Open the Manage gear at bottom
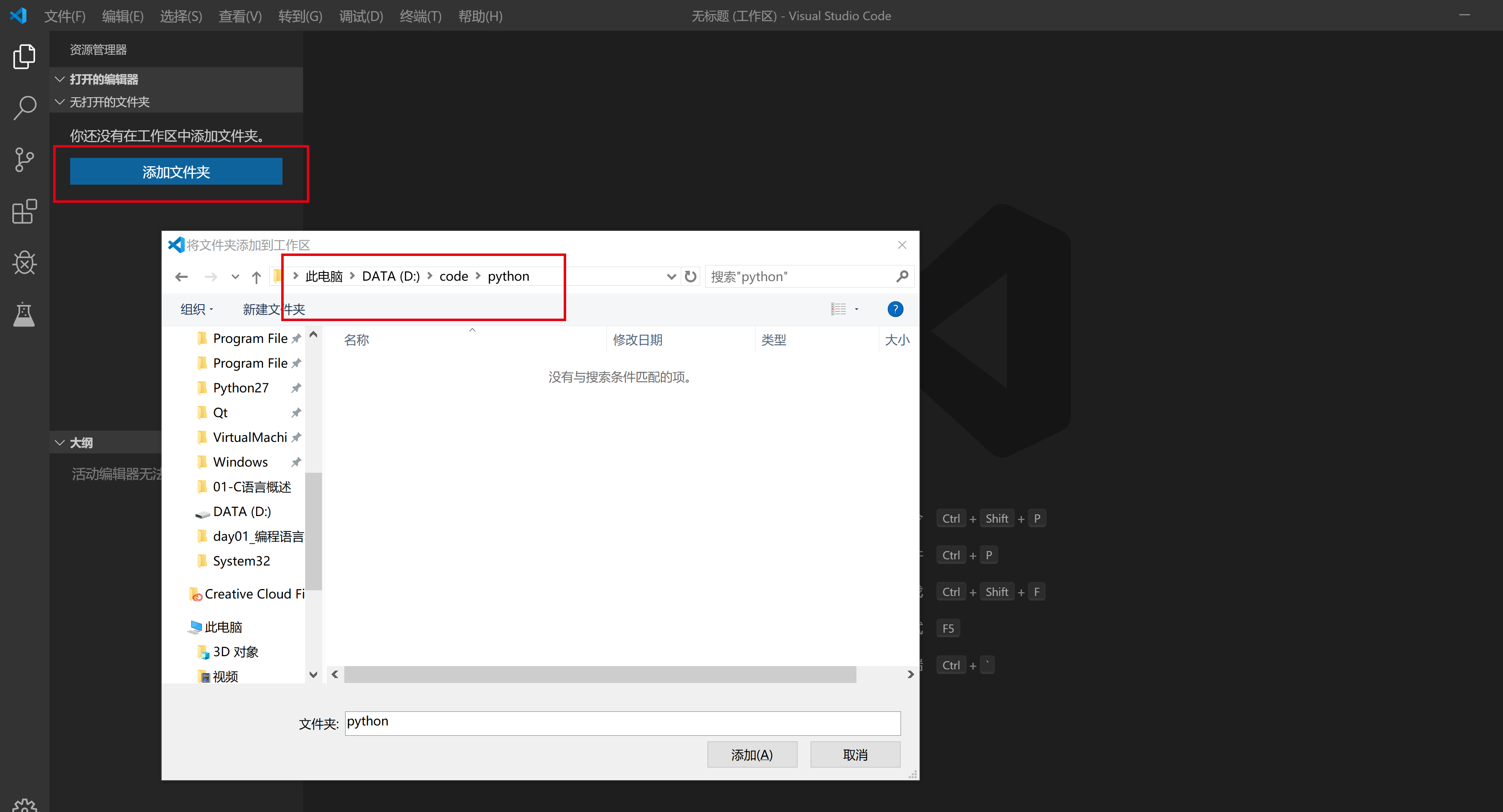Image resolution: width=1503 pixels, height=812 pixels. coord(24,805)
